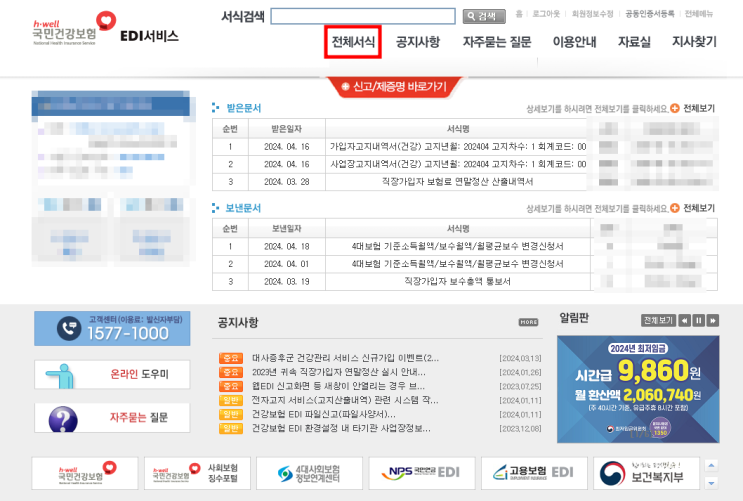Open 고용보험 EDI footer banner

534,473
